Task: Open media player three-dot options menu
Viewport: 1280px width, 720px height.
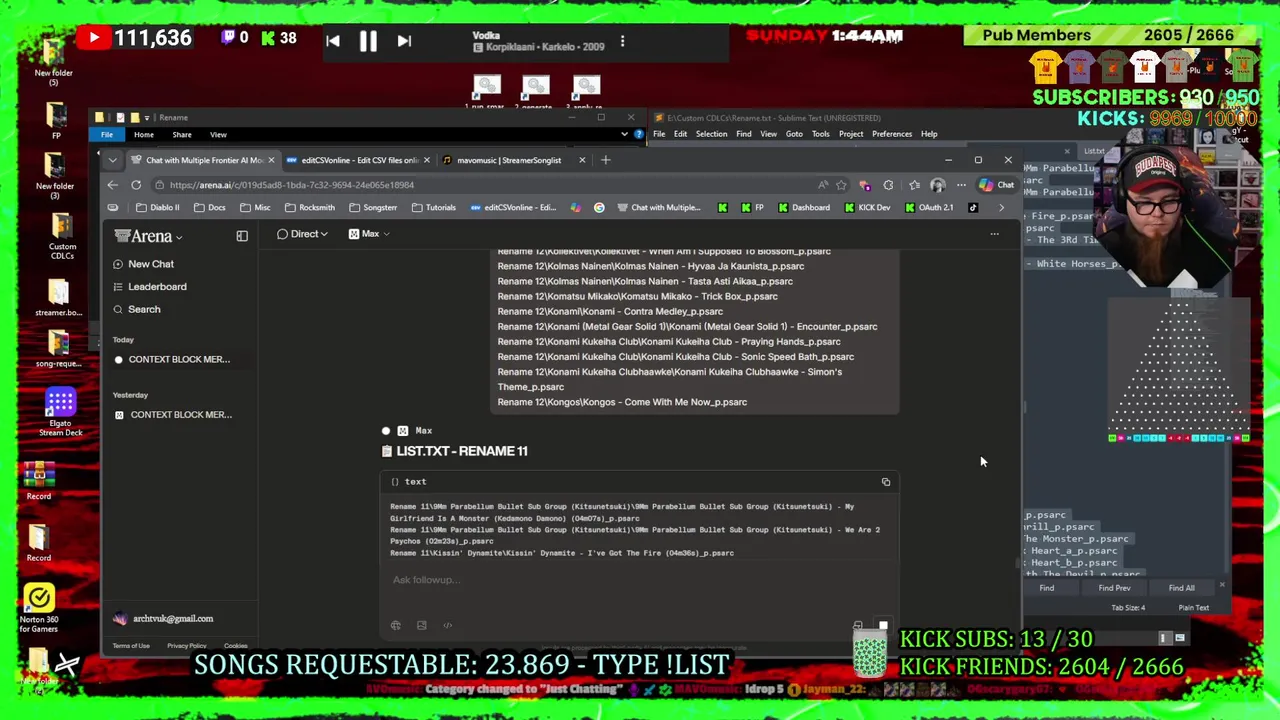Action: click(x=622, y=41)
